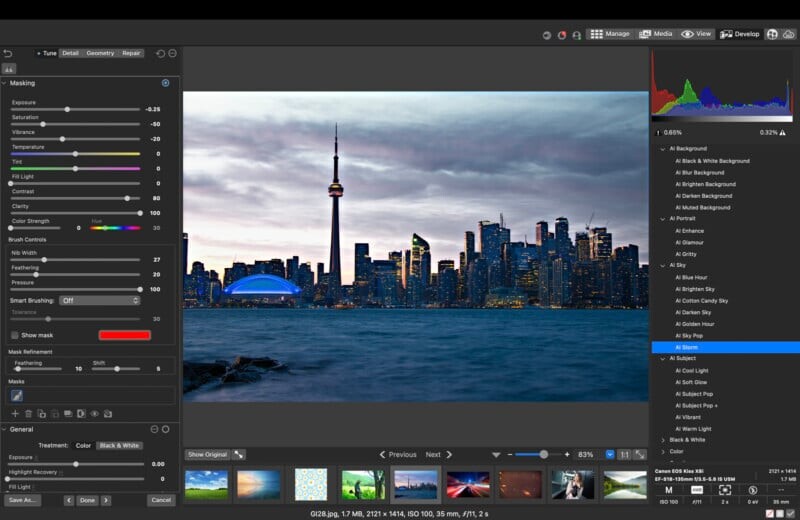
Task: Switch to Manage mode
Action: 609,34
